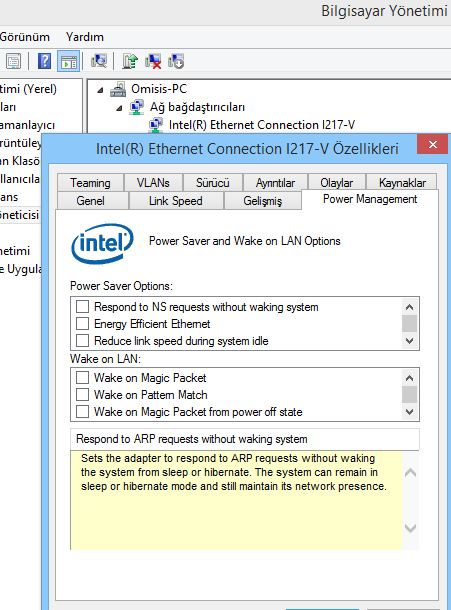Click up arrow of Power Saver Options list
Screen dimensions: 451x610
[409, 307]
